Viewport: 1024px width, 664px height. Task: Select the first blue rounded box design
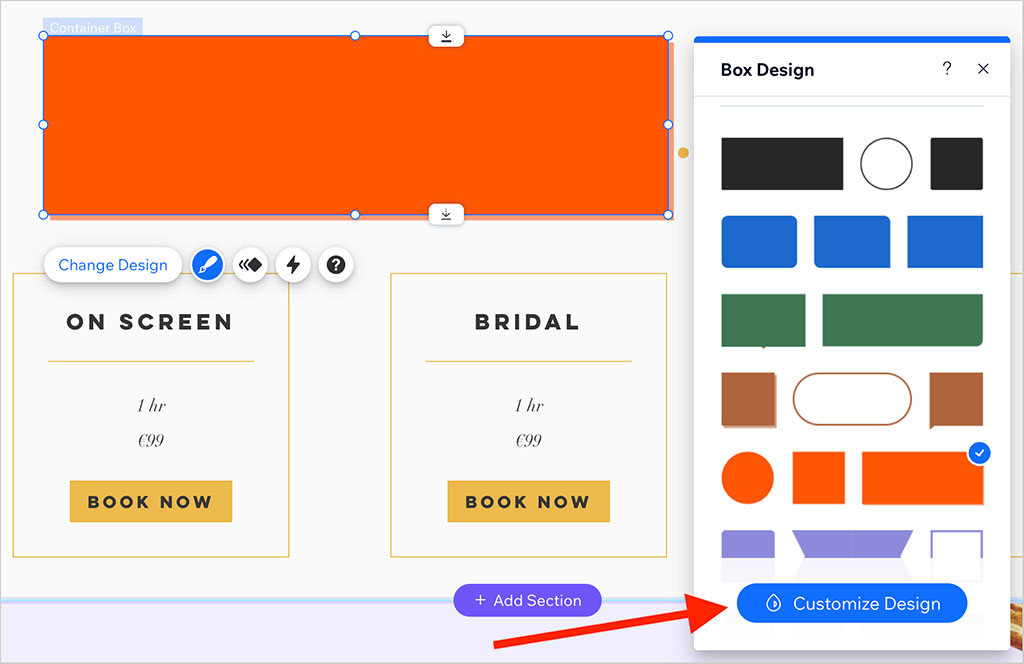pyautogui.click(x=759, y=242)
